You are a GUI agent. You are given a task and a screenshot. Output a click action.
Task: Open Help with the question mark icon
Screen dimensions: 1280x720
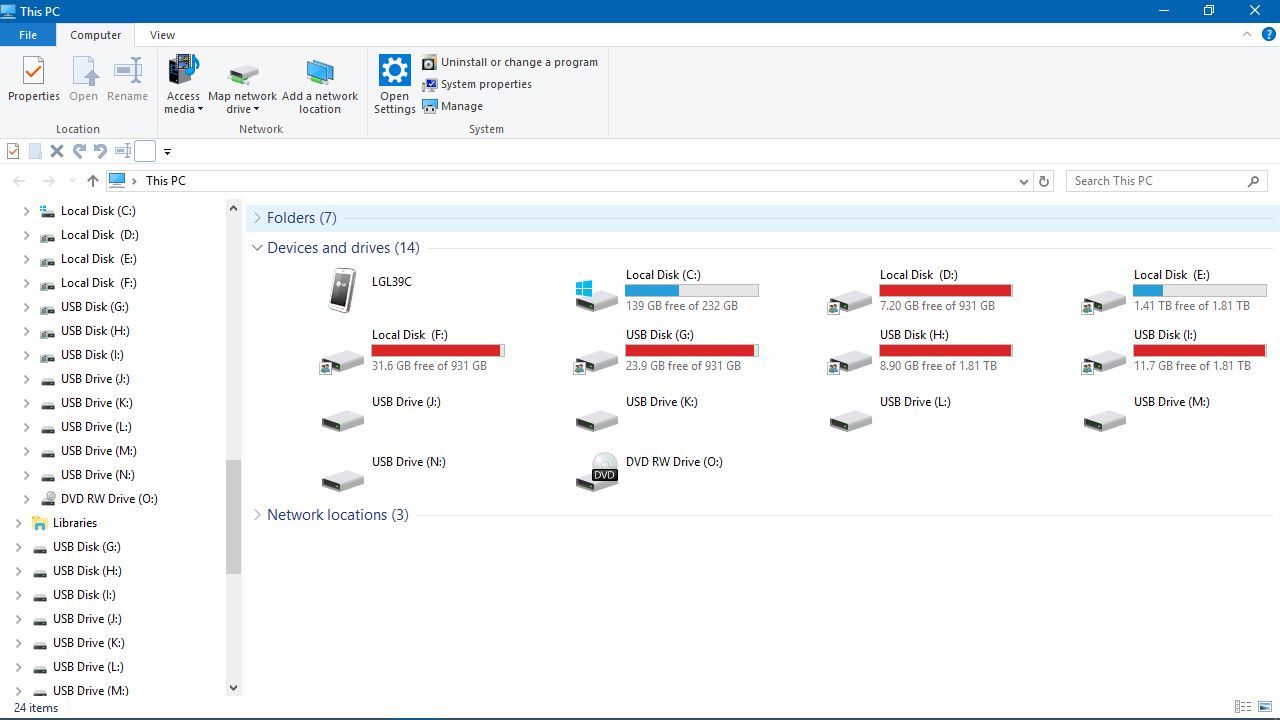(1268, 35)
